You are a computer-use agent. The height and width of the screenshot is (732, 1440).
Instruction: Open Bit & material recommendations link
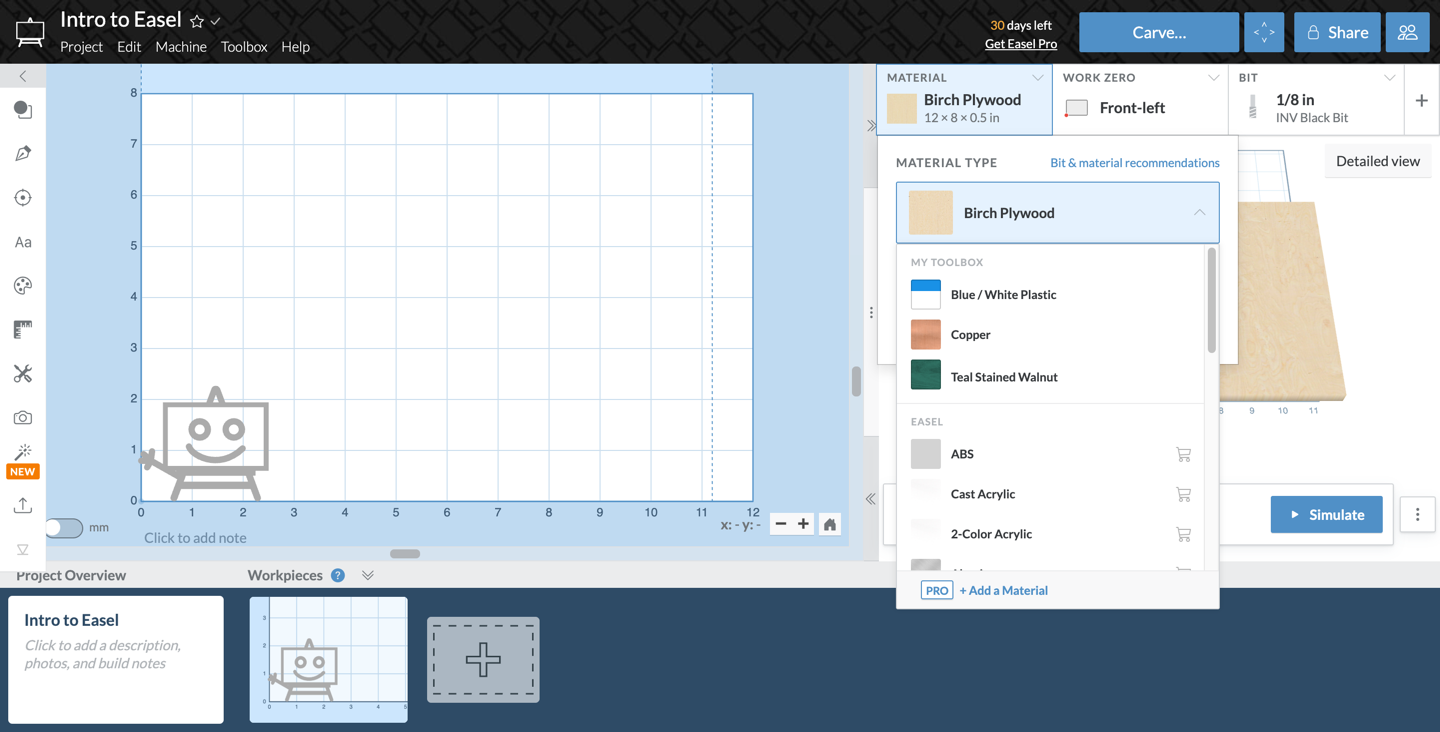click(x=1135, y=163)
